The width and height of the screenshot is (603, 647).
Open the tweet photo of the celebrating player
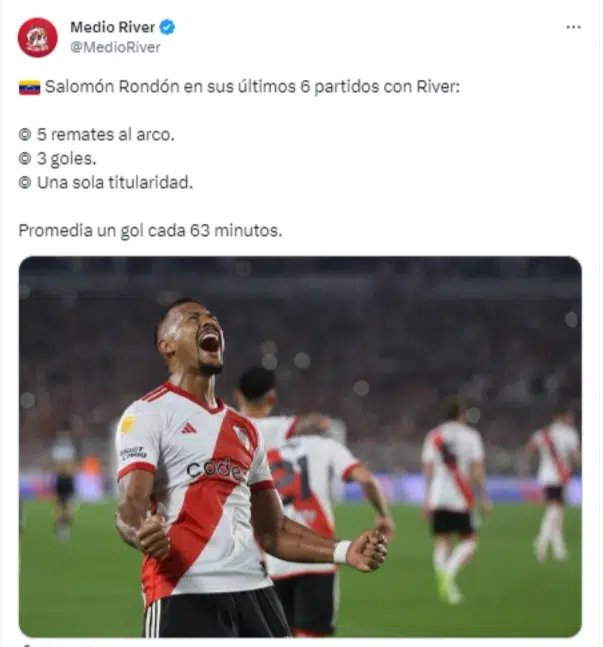300,447
